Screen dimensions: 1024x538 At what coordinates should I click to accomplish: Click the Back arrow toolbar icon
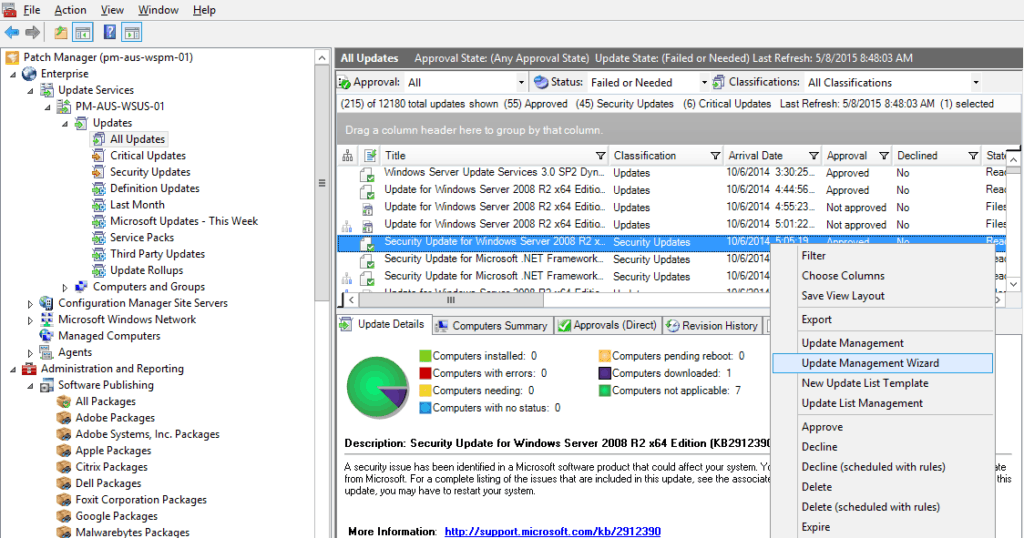click(x=12, y=32)
